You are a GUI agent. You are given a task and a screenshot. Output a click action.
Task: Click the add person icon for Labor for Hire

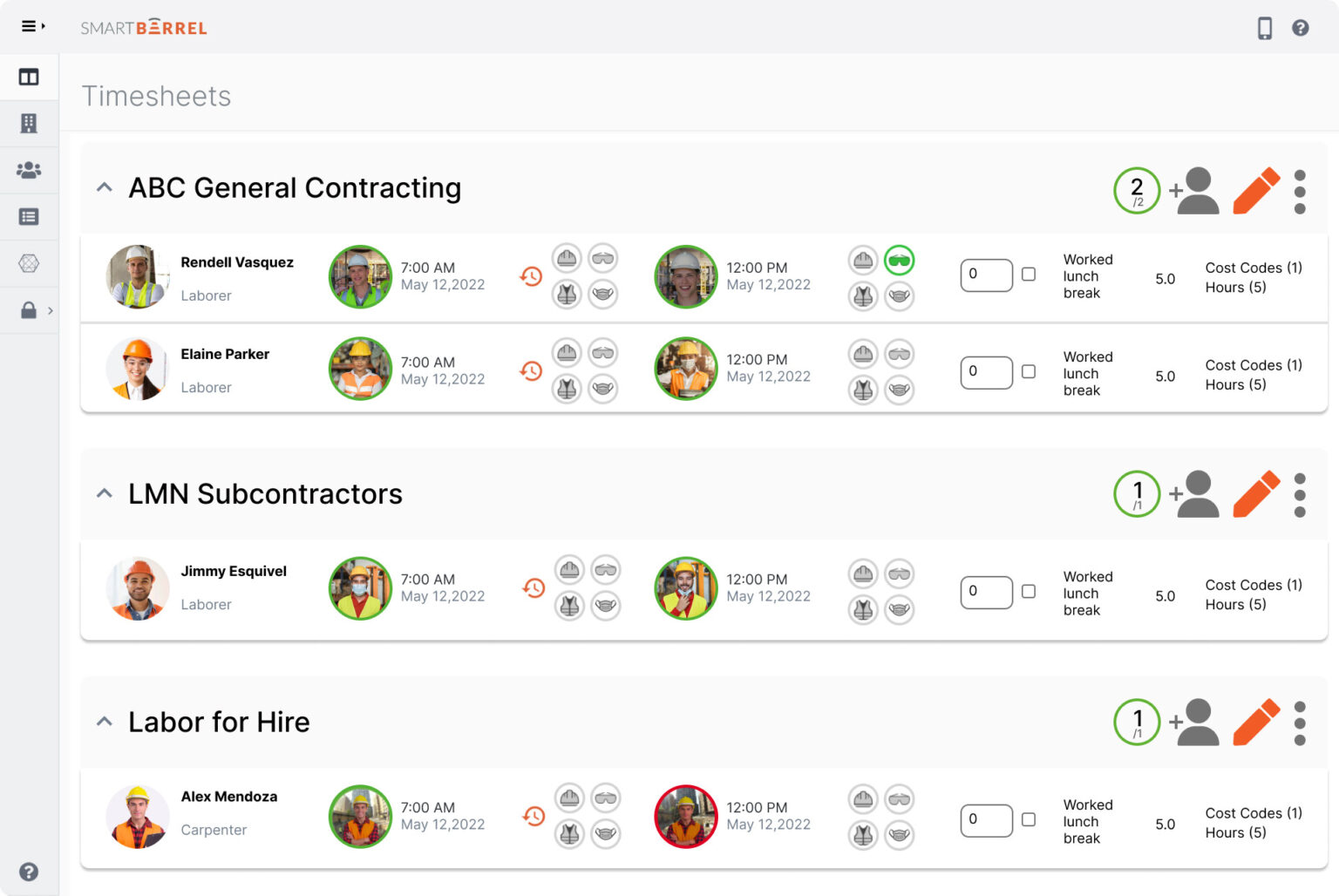pyautogui.click(x=1195, y=723)
